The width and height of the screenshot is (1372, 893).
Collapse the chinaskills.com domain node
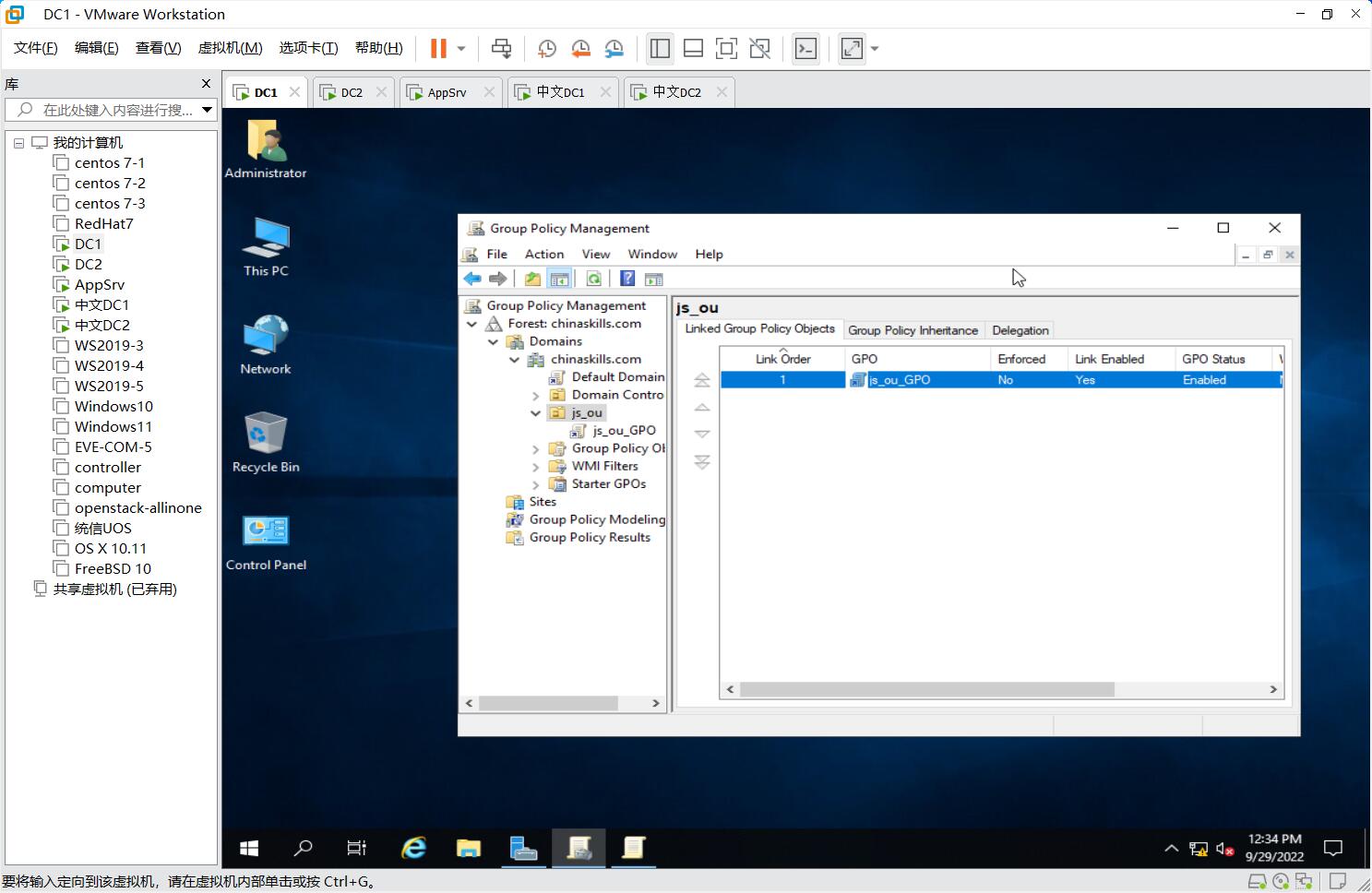click(x=515, y=360)
